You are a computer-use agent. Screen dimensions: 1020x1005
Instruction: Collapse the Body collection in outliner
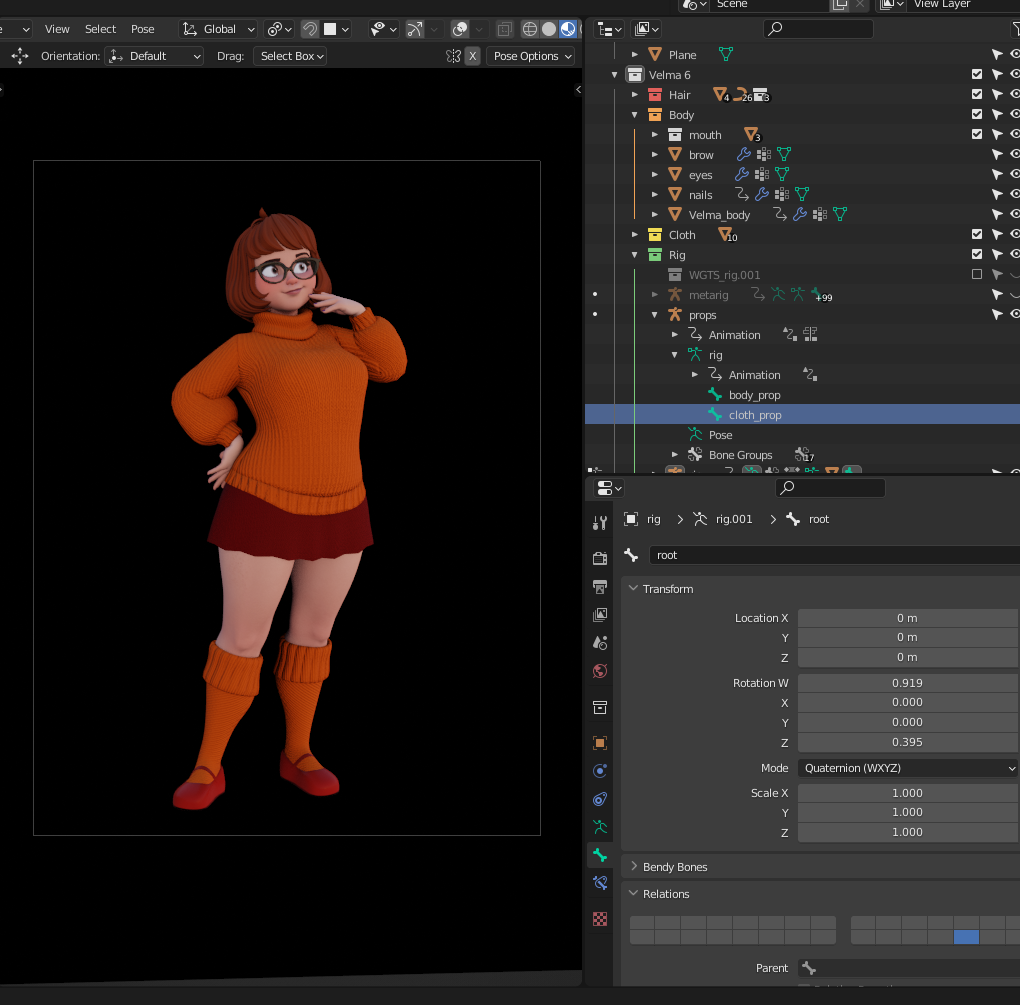(x=635, y=115)
